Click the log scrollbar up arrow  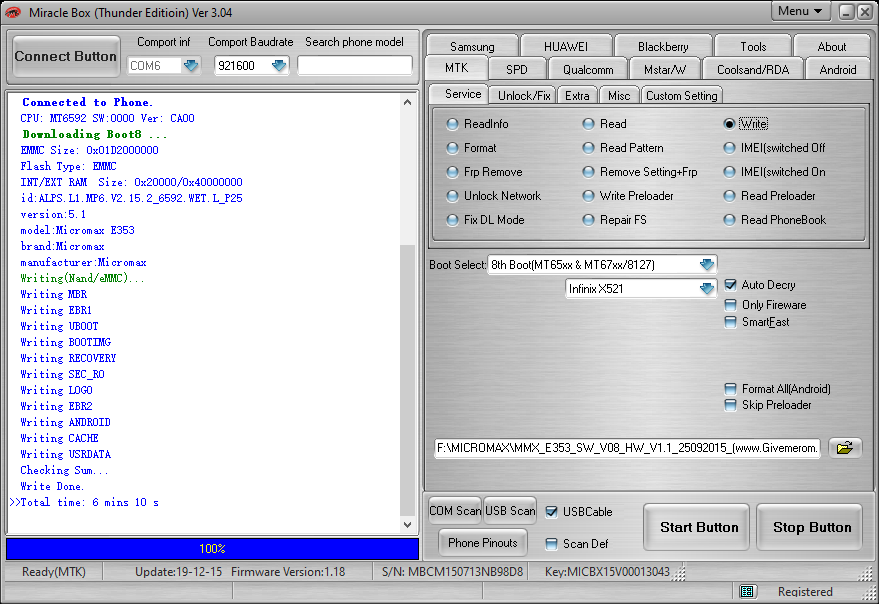point(408,102)
